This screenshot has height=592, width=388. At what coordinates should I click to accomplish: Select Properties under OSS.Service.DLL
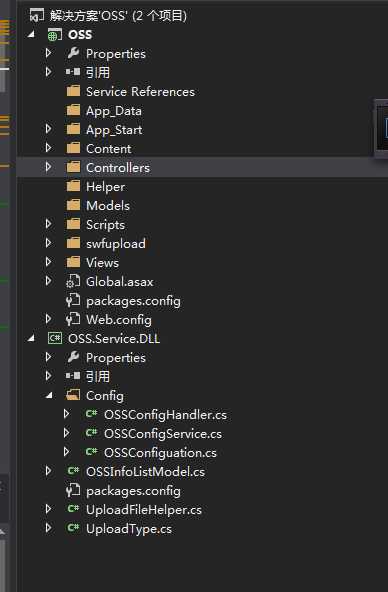(116, 358)
